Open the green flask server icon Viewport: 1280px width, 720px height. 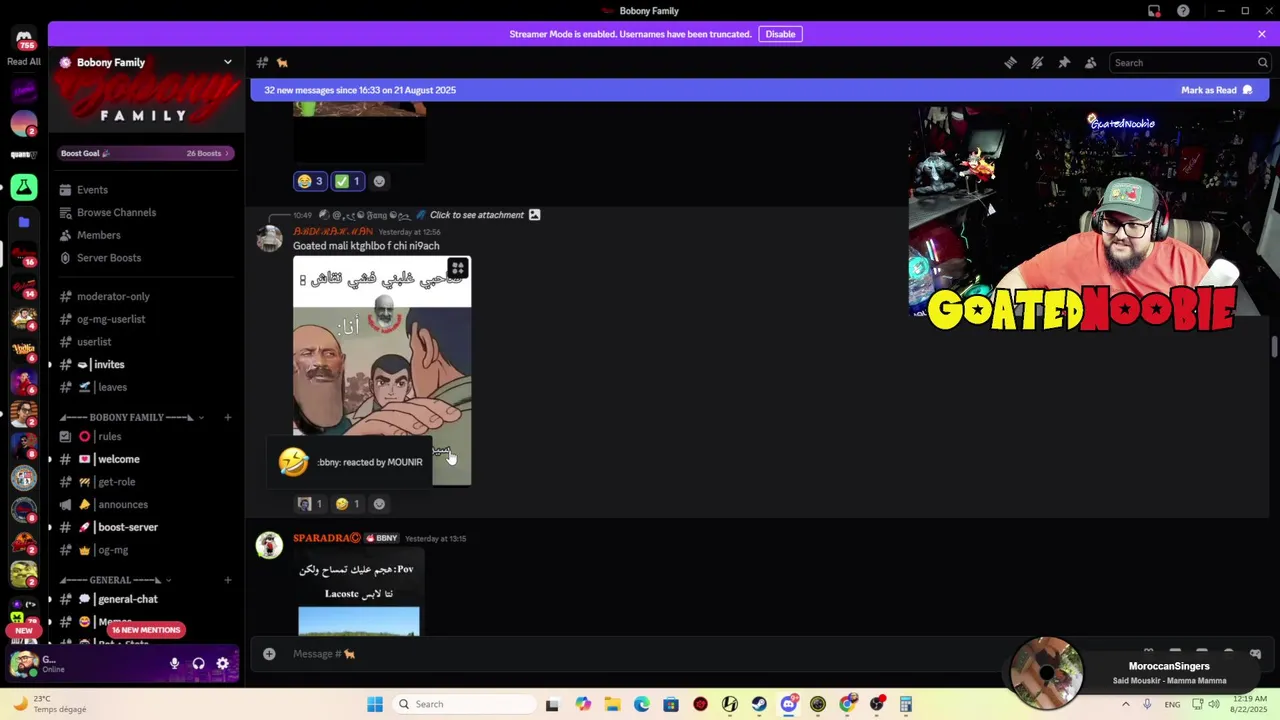(x=24, y=187)
